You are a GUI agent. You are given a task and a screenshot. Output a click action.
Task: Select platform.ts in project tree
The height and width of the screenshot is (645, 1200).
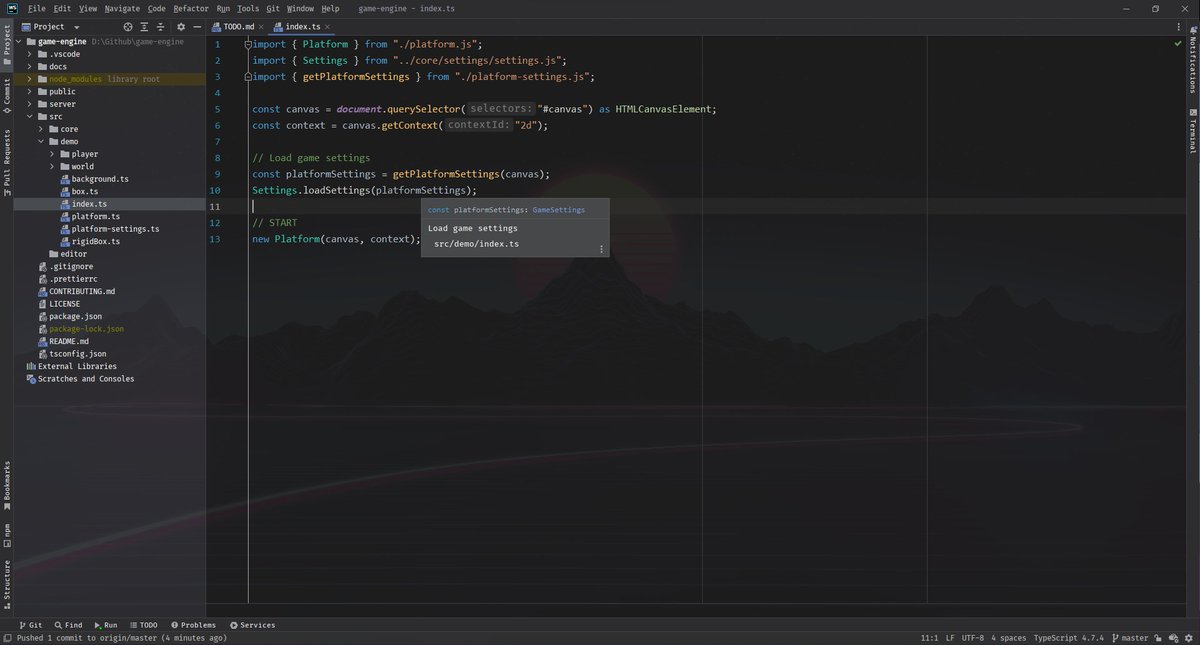pos(96,216)
